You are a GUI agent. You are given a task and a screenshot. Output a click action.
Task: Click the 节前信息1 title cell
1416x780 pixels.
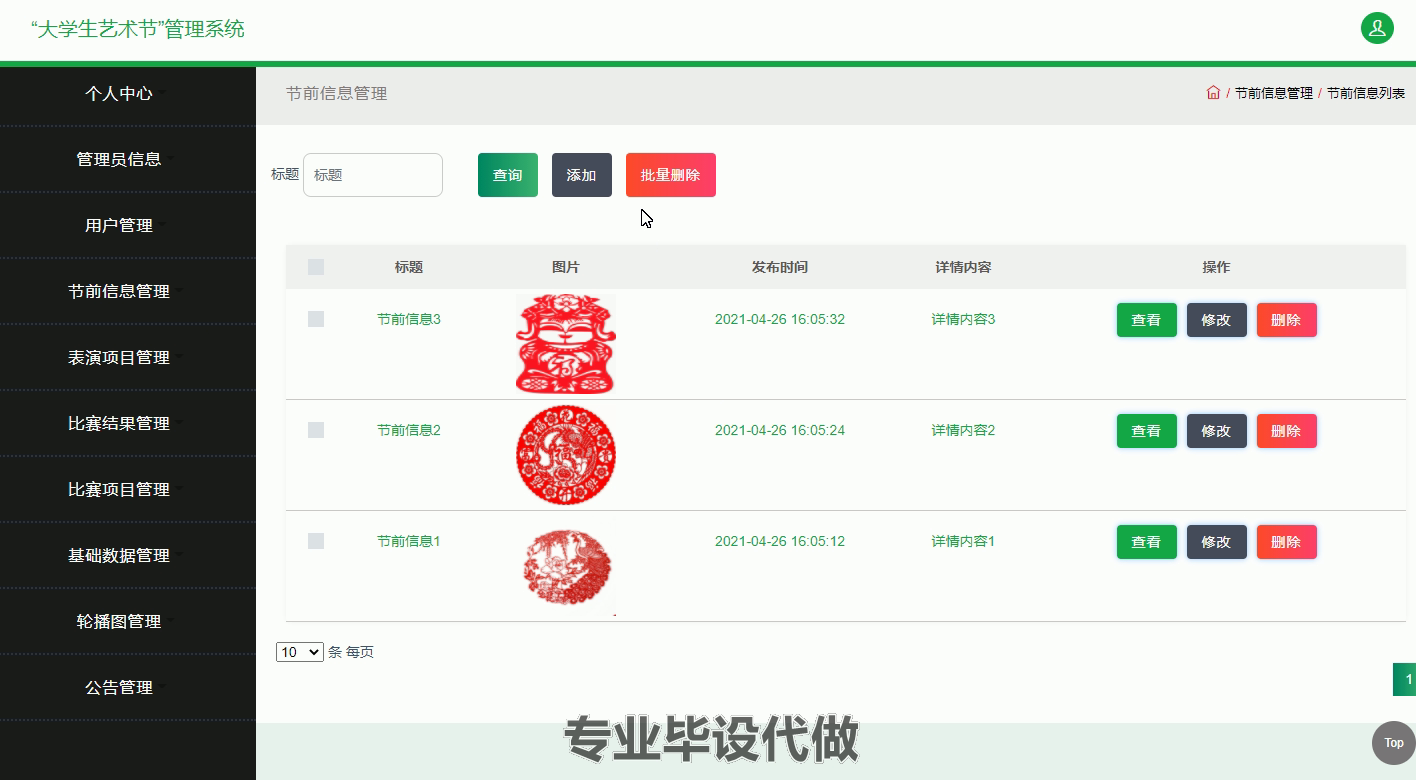click(409, 541)
